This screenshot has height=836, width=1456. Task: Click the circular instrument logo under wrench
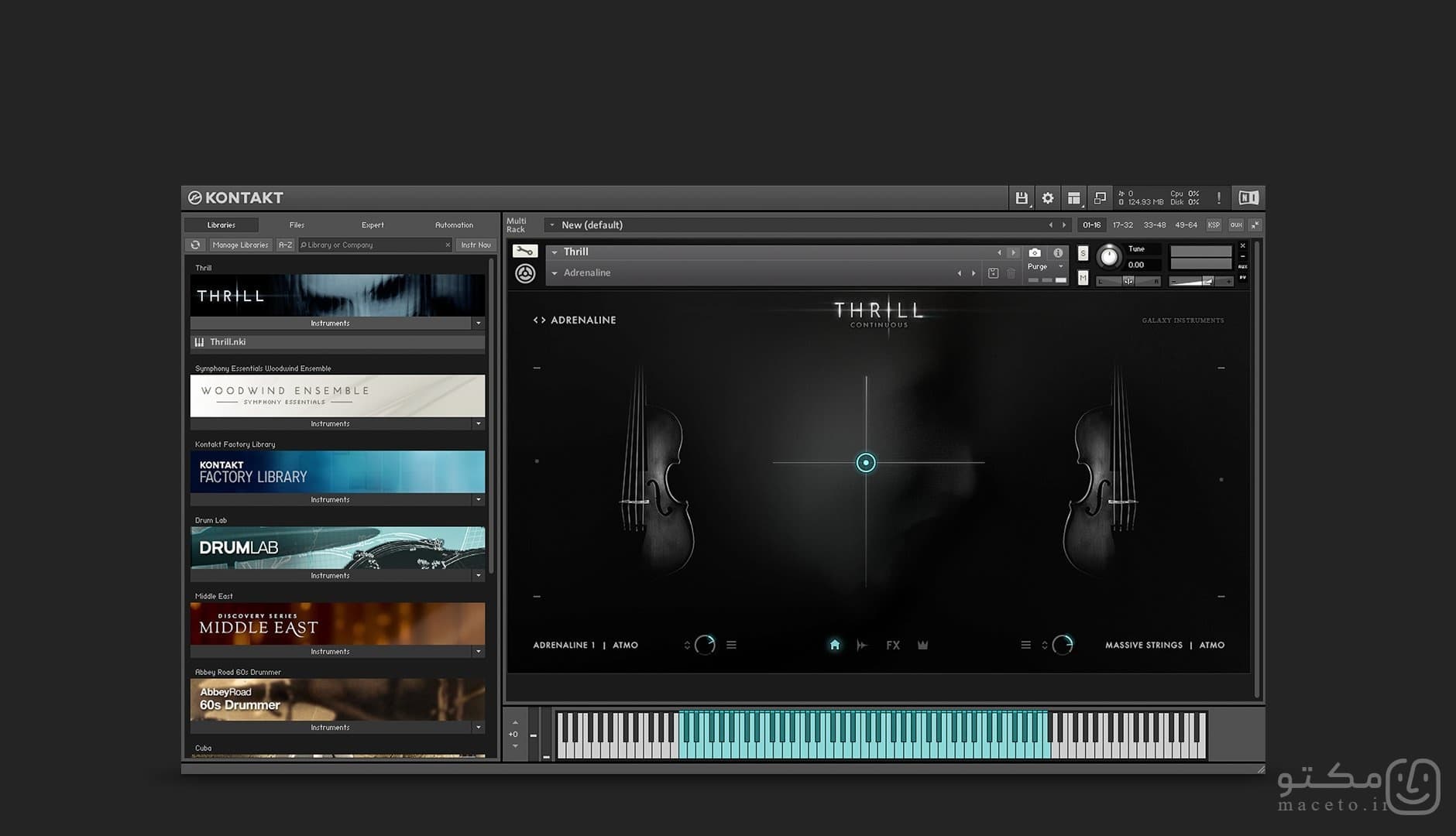point(525,273)
